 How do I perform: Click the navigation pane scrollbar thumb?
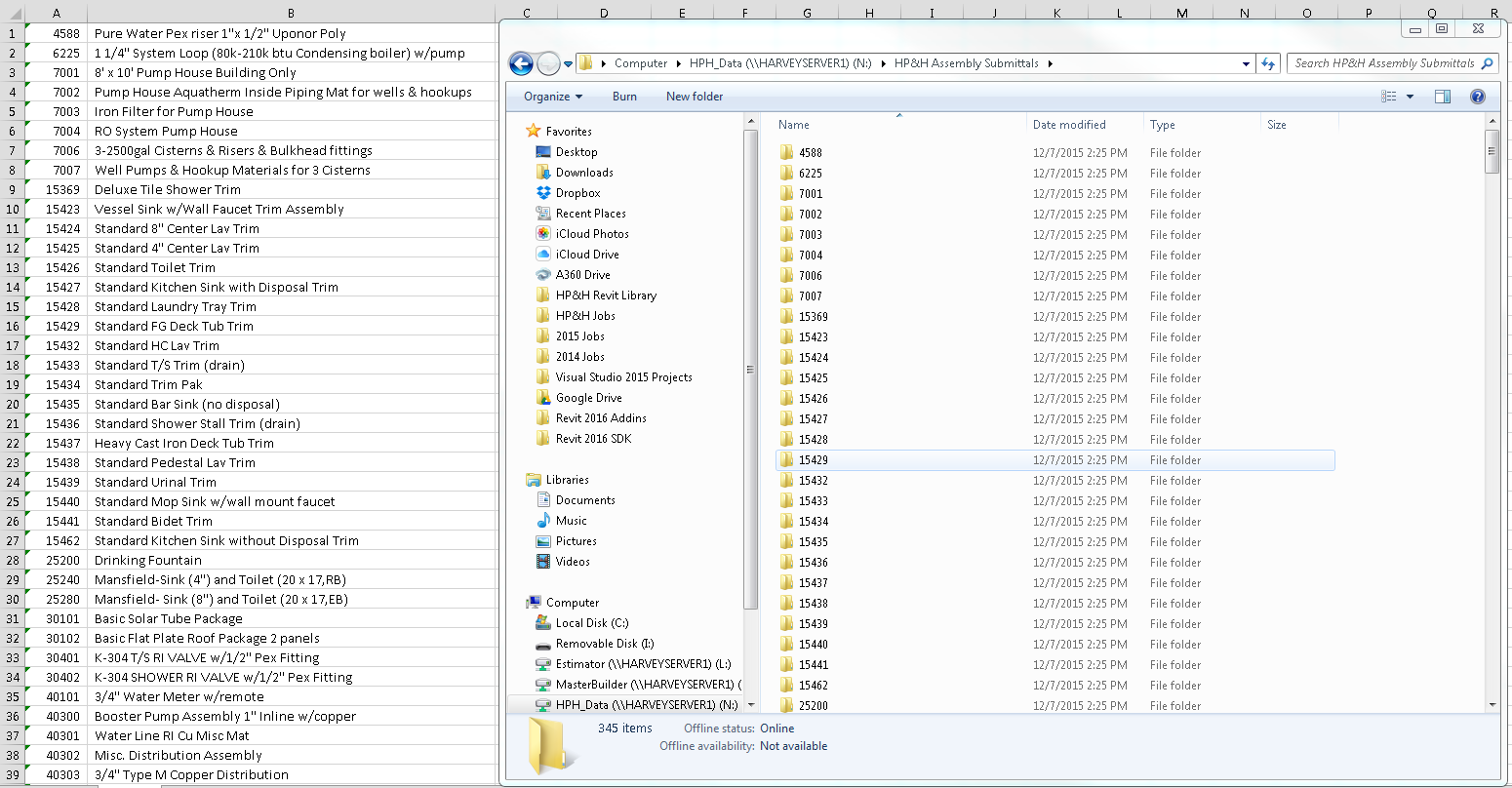[x=750, y=370]
